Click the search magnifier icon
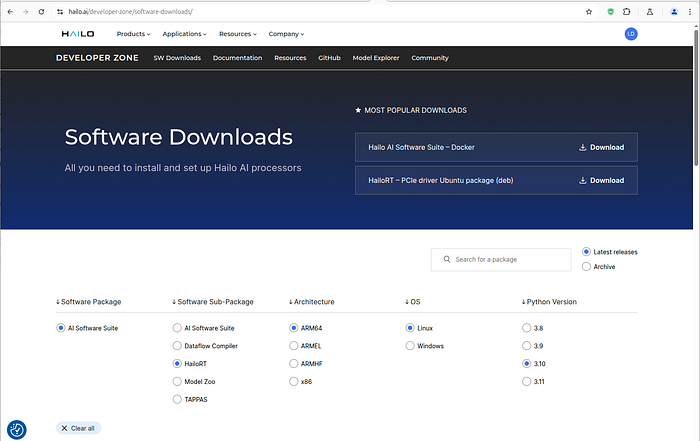Image resolution: width=700 pixels, height=441 pixels. [444, 260]
